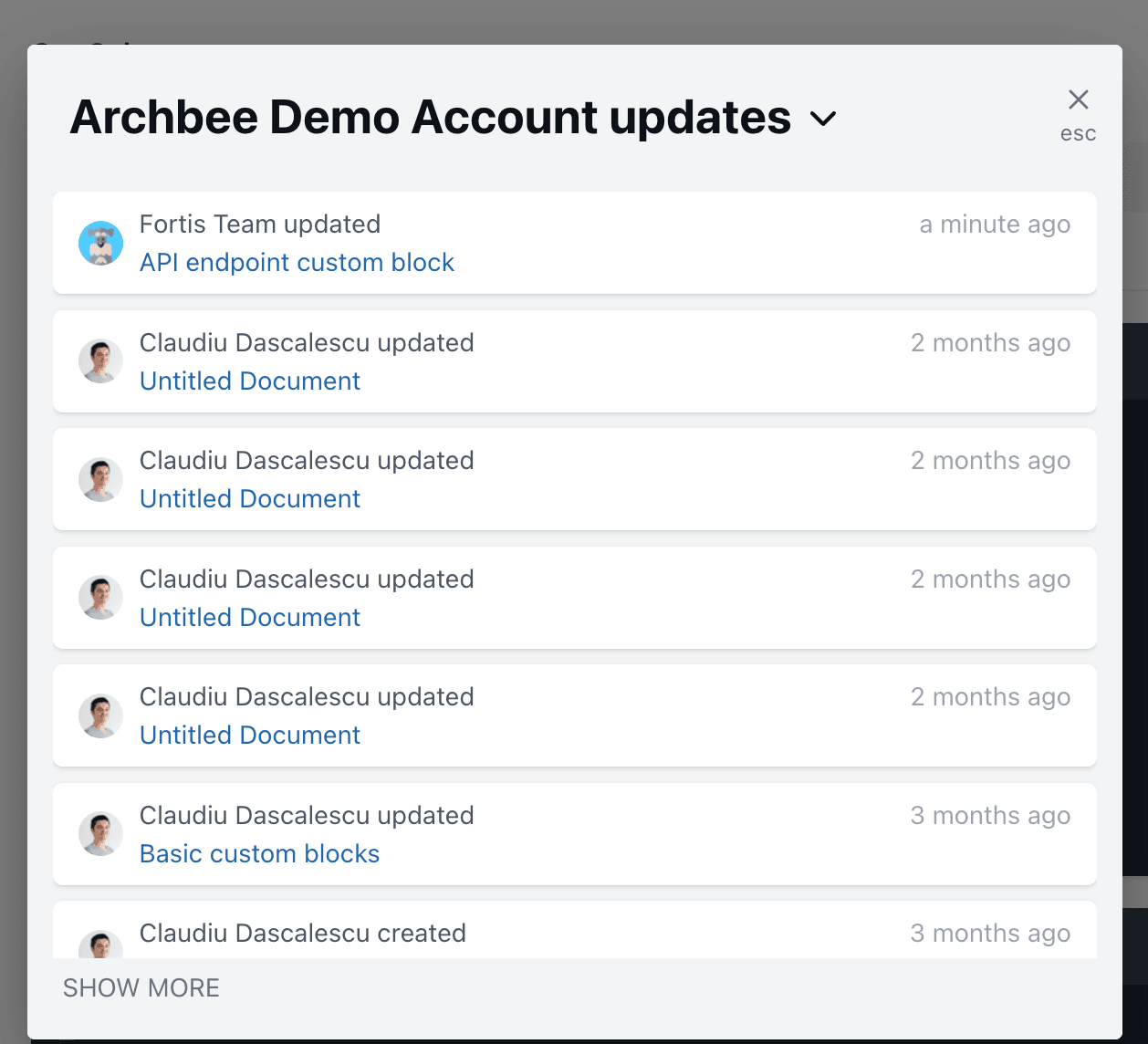1148x1044 pixels.
Task: Click the avatar on the third Untitled Document update
Action: click(100, 598)
